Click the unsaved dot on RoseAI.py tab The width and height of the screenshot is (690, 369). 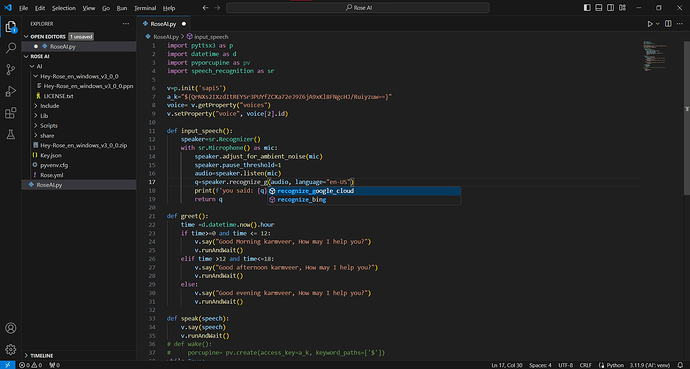tap(184, 24)
